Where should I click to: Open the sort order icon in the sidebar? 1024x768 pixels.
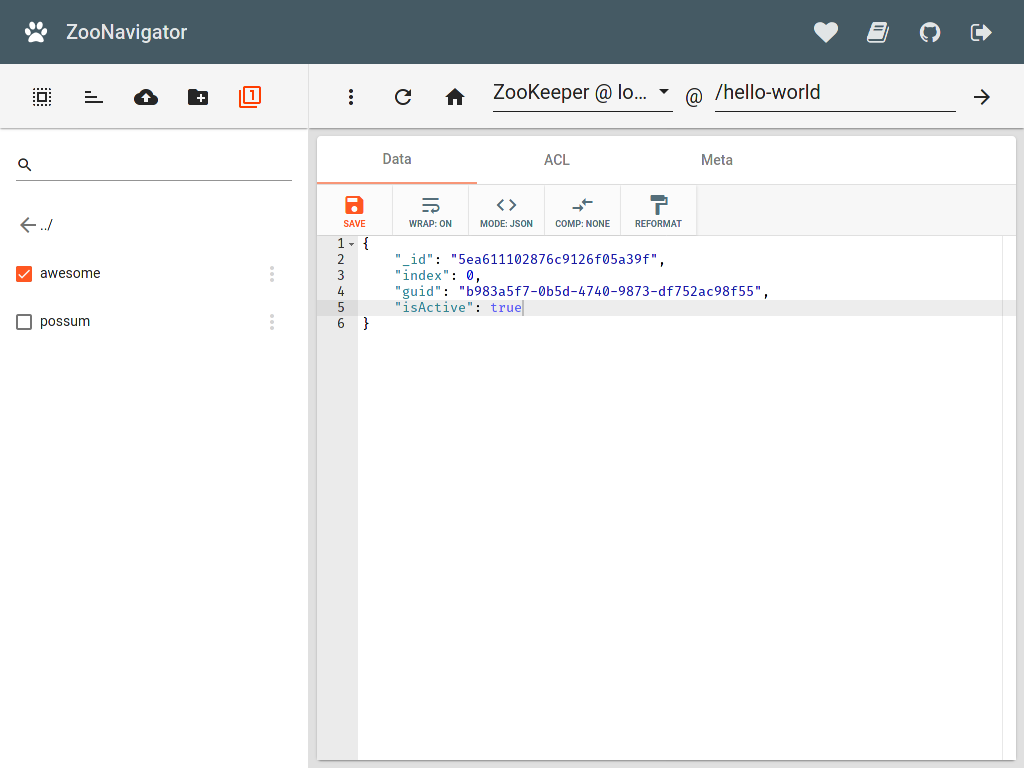coord(93,96)
